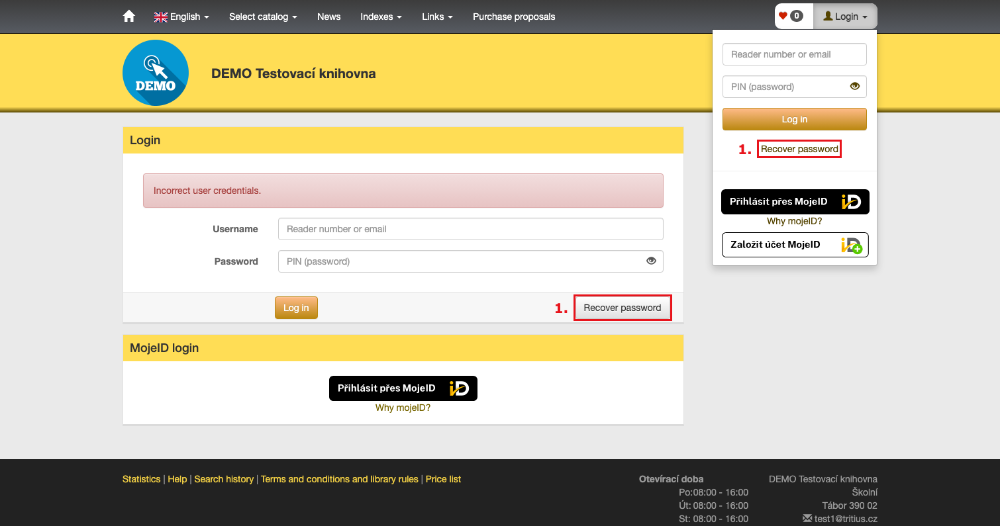Expand the Select catalog menu
Screen dimensions: 1000x526
point(263,17)
